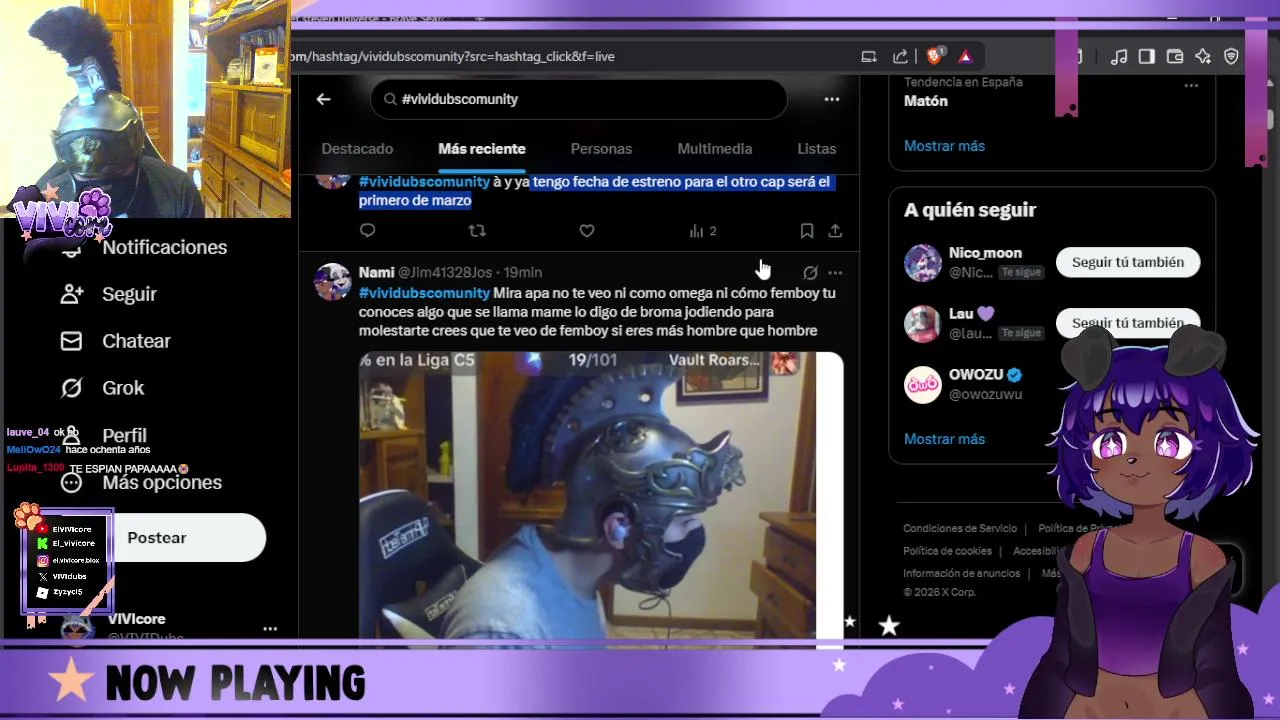Open Notificaciones in the sidebar
Viewport: 1280px width, 720px height.
coord(164,247)
